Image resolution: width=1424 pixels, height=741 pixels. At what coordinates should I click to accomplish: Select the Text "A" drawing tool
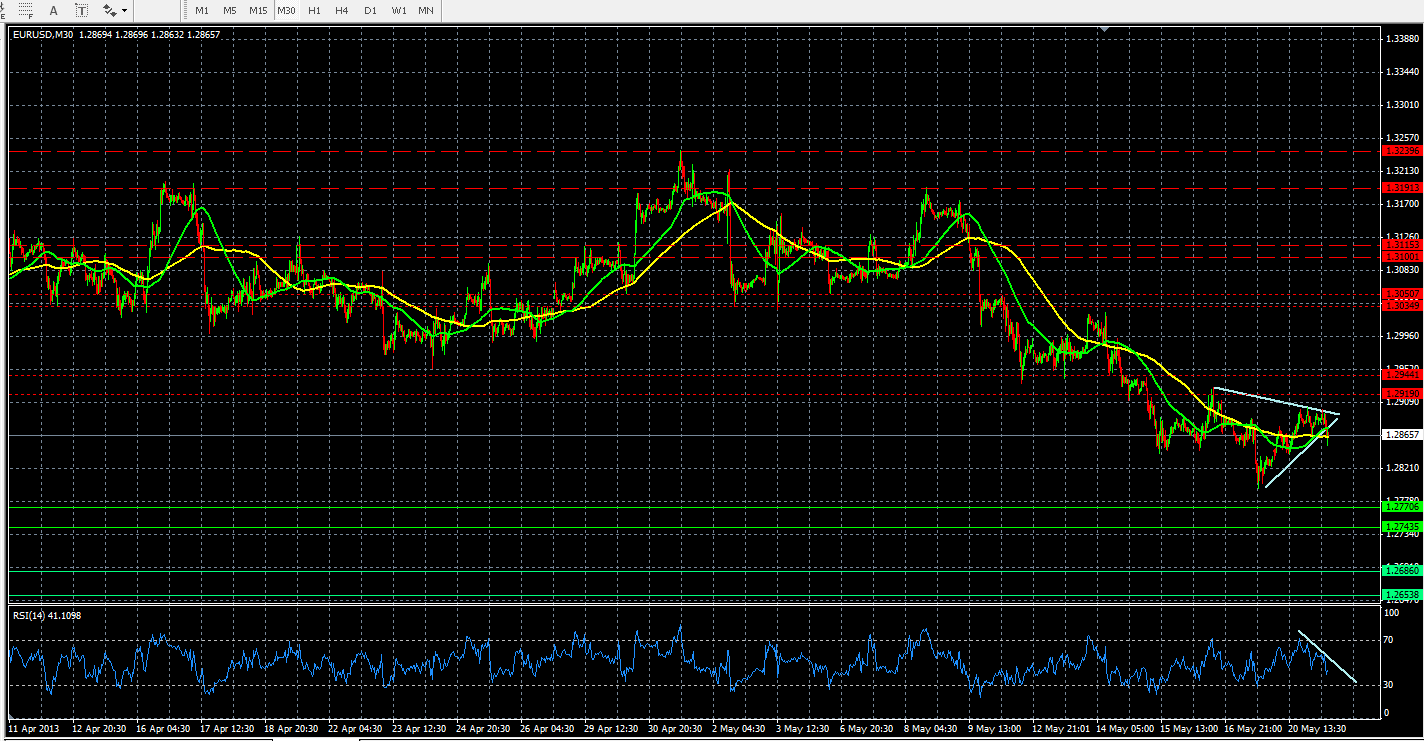pyautogui.click(x=54, y=10)
